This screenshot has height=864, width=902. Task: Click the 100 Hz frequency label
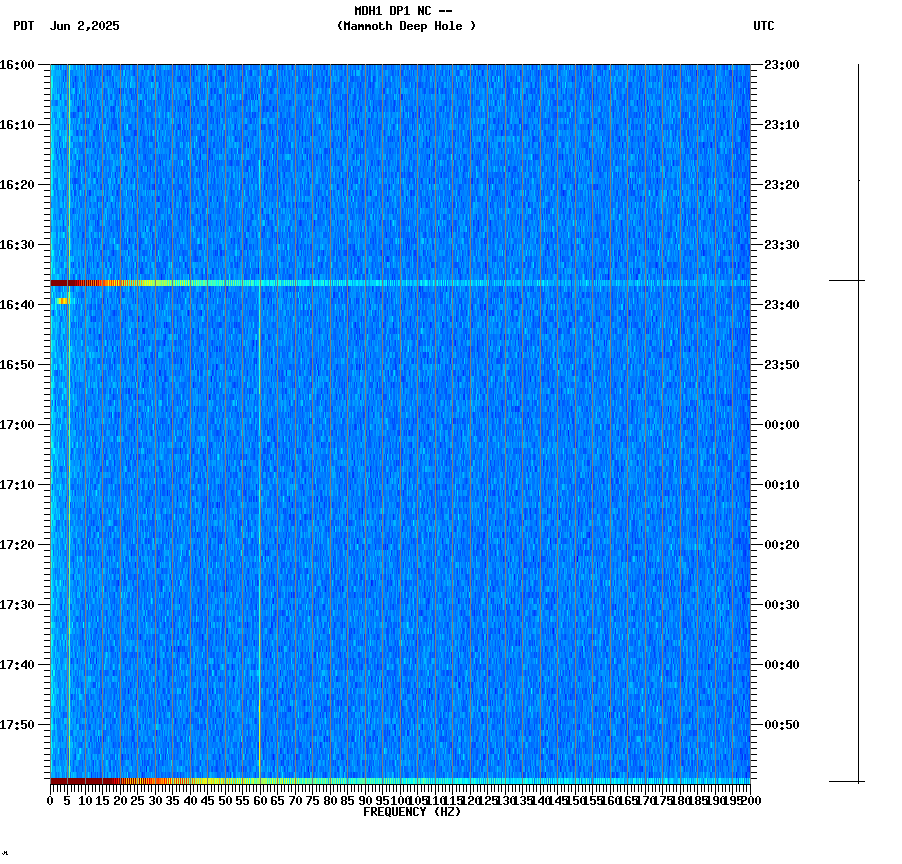tap(398, 800)
